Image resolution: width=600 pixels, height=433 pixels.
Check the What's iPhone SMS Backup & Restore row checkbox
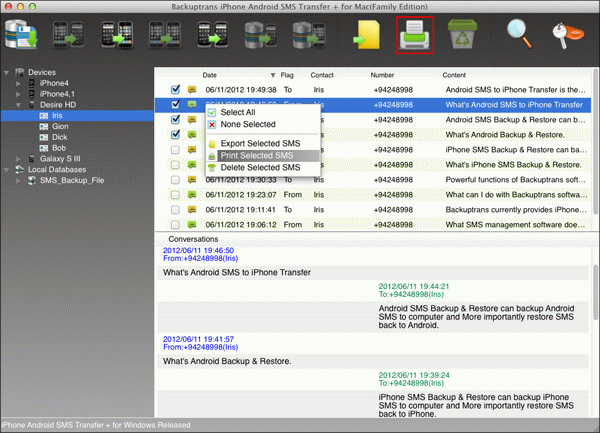(x=175, y=165)
